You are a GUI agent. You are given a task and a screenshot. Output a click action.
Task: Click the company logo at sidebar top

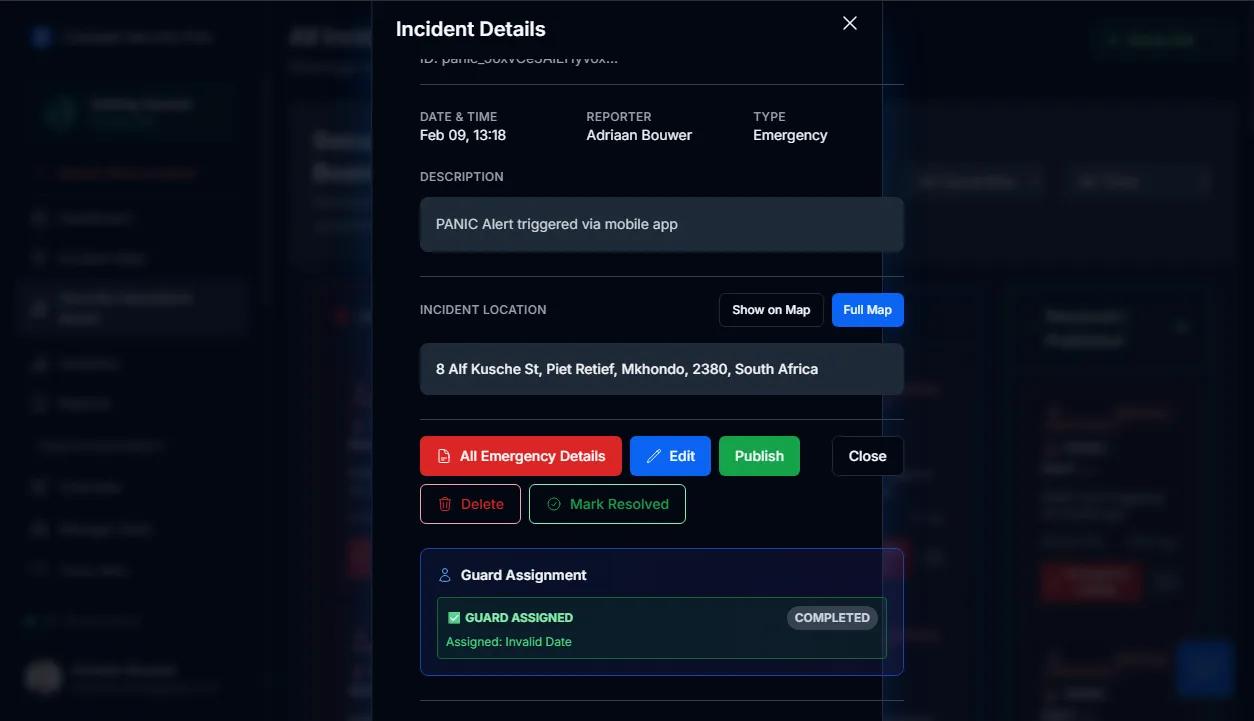pos(39,36)
